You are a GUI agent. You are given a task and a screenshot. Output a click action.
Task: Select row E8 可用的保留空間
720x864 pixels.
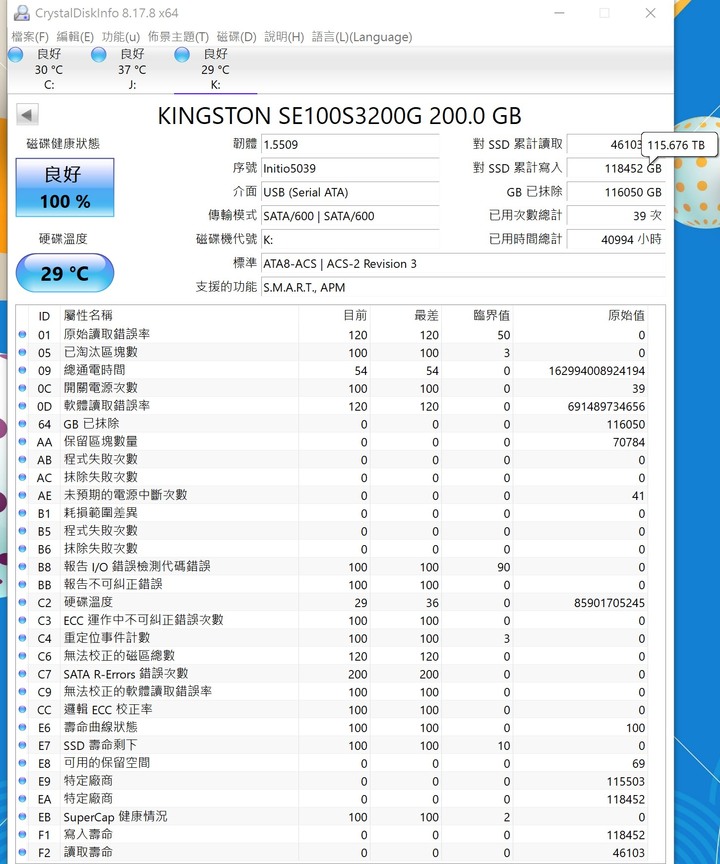tap(332, 763)
